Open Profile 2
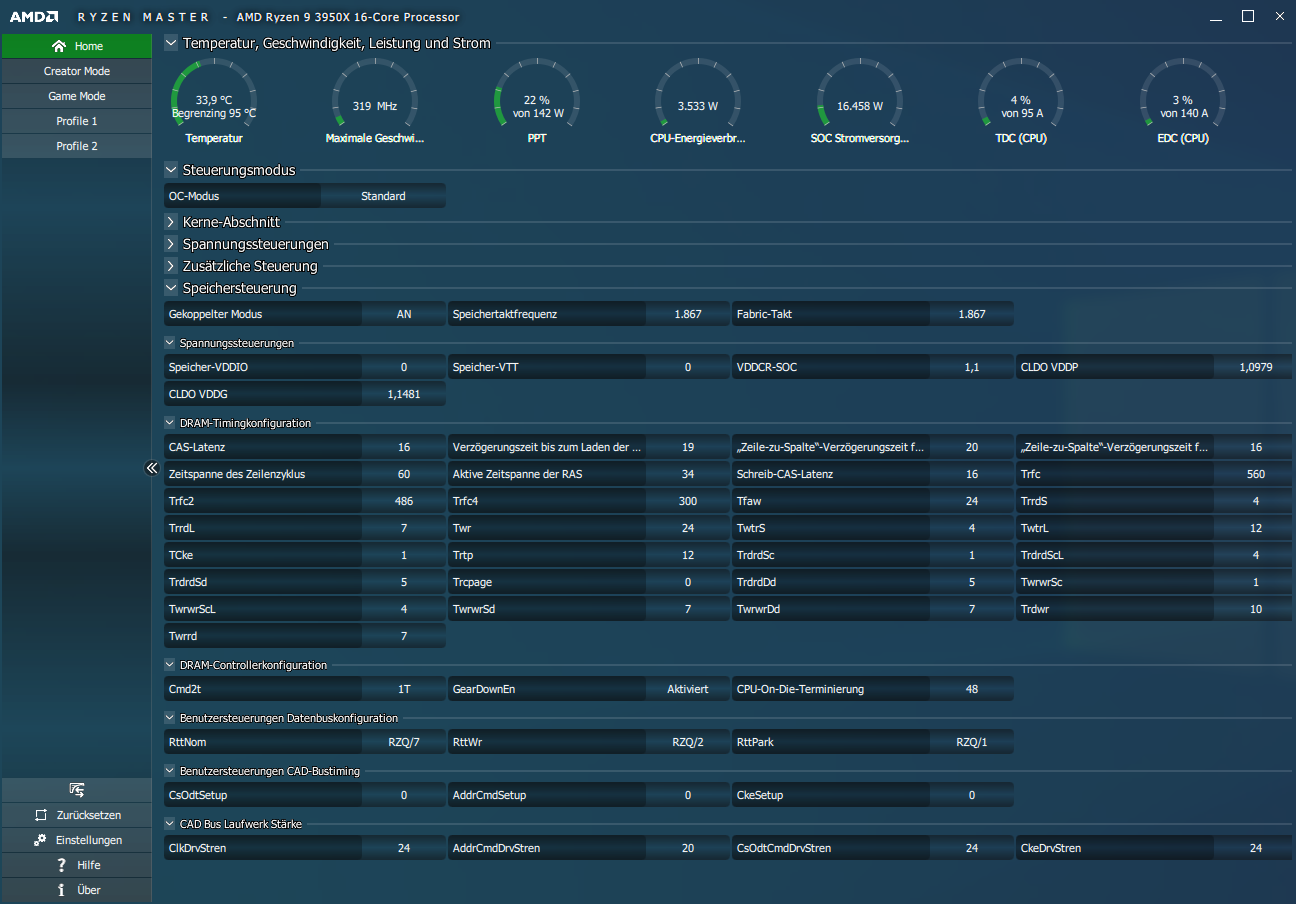Viewport: 1296px width, 904px height. pos(77,146)
